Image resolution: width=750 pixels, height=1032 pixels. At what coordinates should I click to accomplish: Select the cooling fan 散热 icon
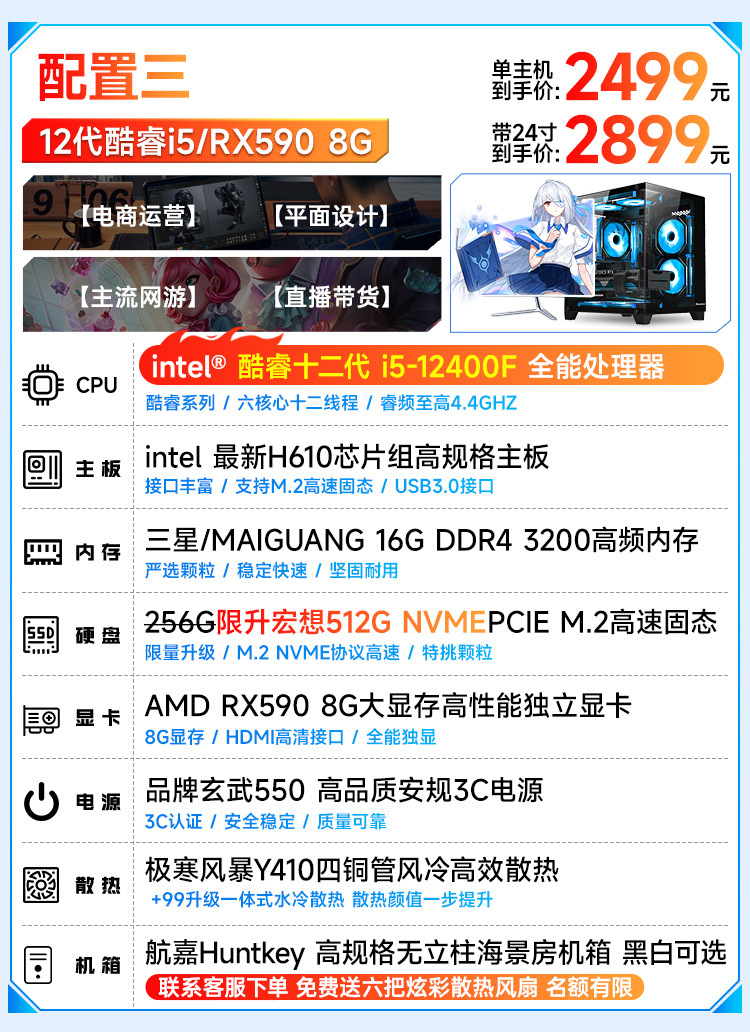coord(41,885)
